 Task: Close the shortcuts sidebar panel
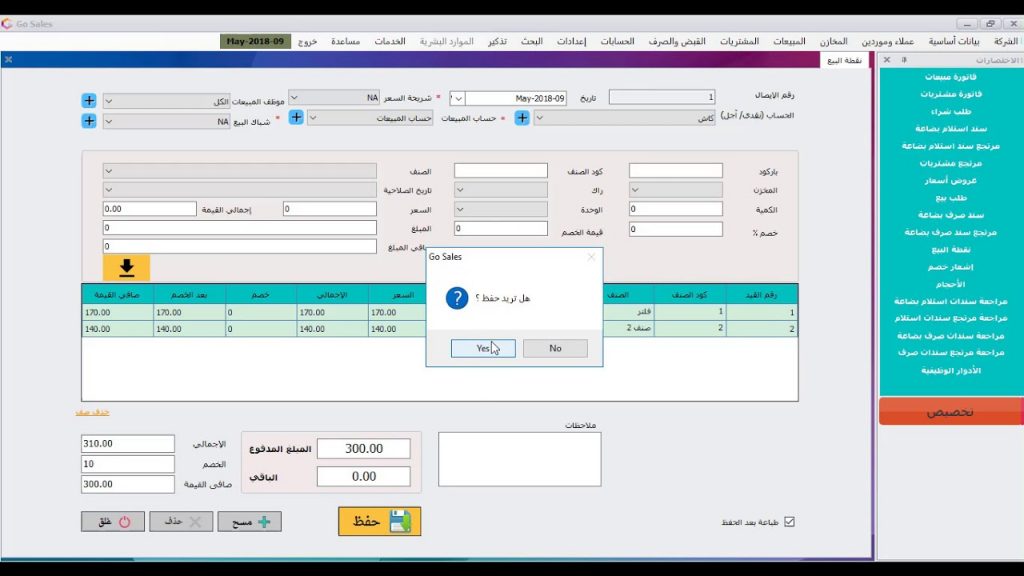coord(887,59)
